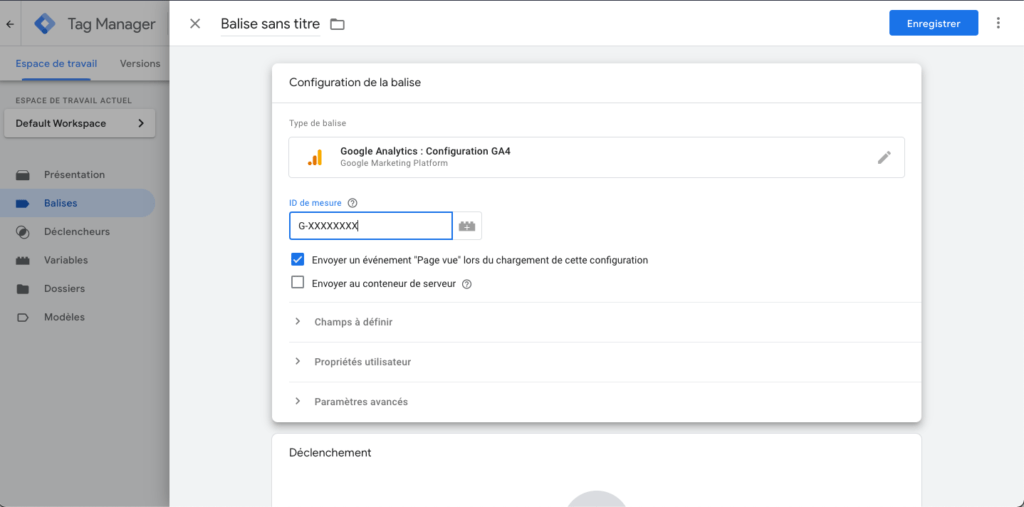Select Balises in the sidebar
1024x507 pixels.
click(x=78, y=203)
